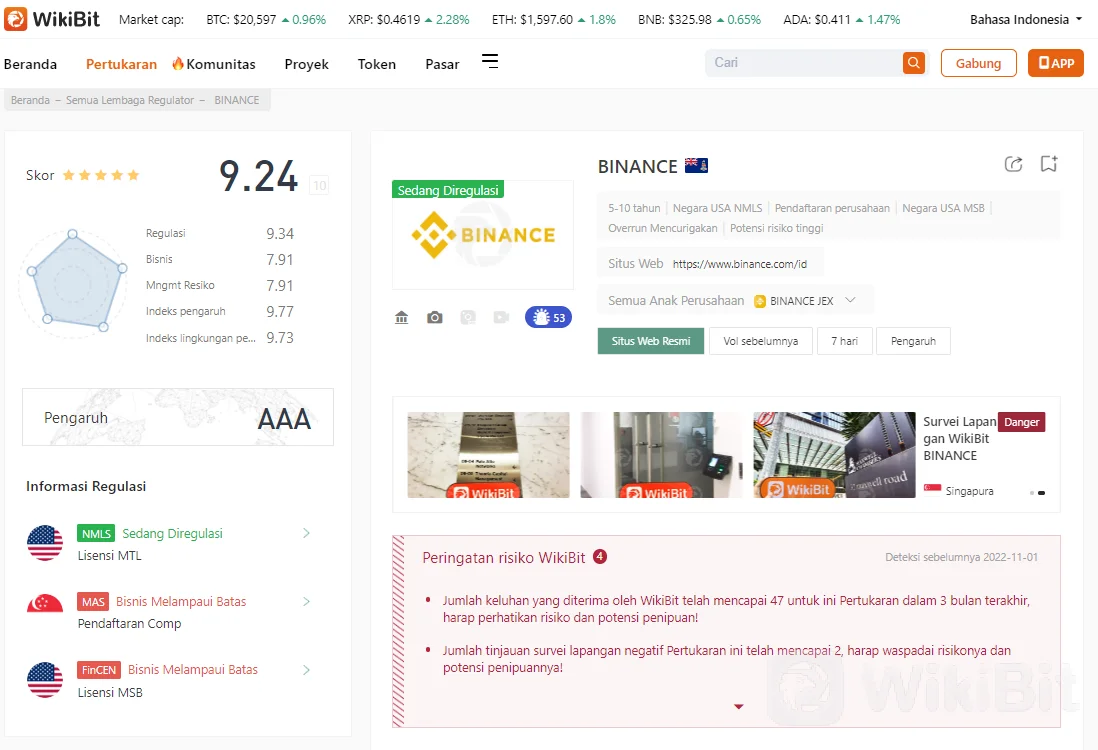Click the BTC price ticker
The height and width of the screenshot is (750, 1098).
266,20
